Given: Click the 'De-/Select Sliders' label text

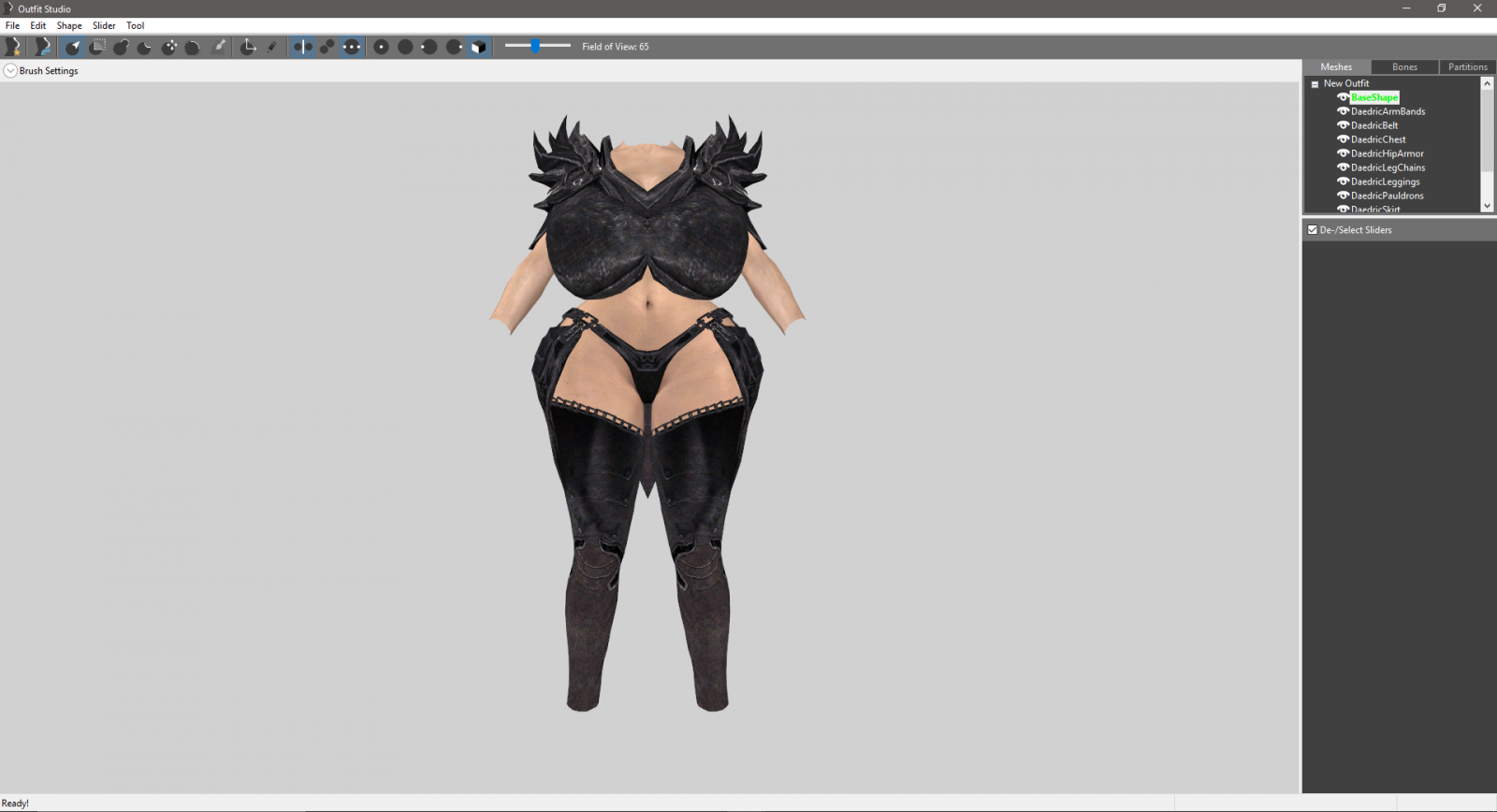Looking at the screenshot, I should (1356, 230).
